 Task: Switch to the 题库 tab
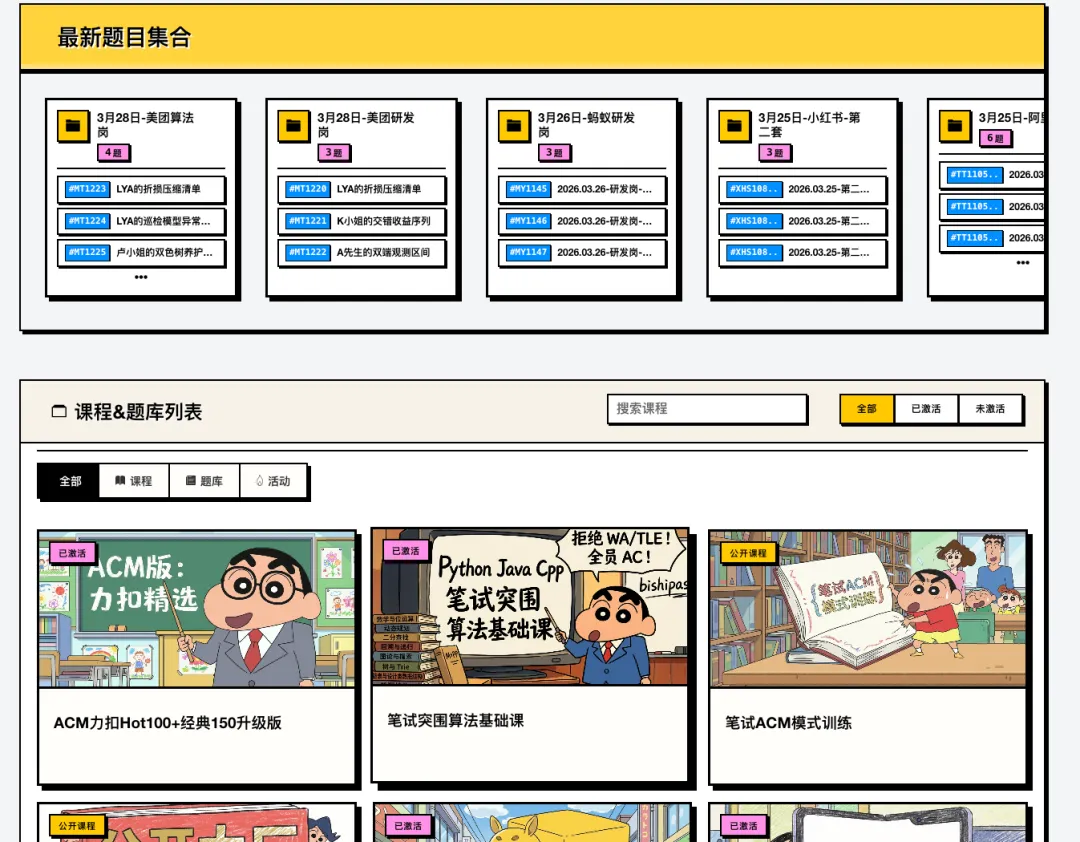pos(205,481)
